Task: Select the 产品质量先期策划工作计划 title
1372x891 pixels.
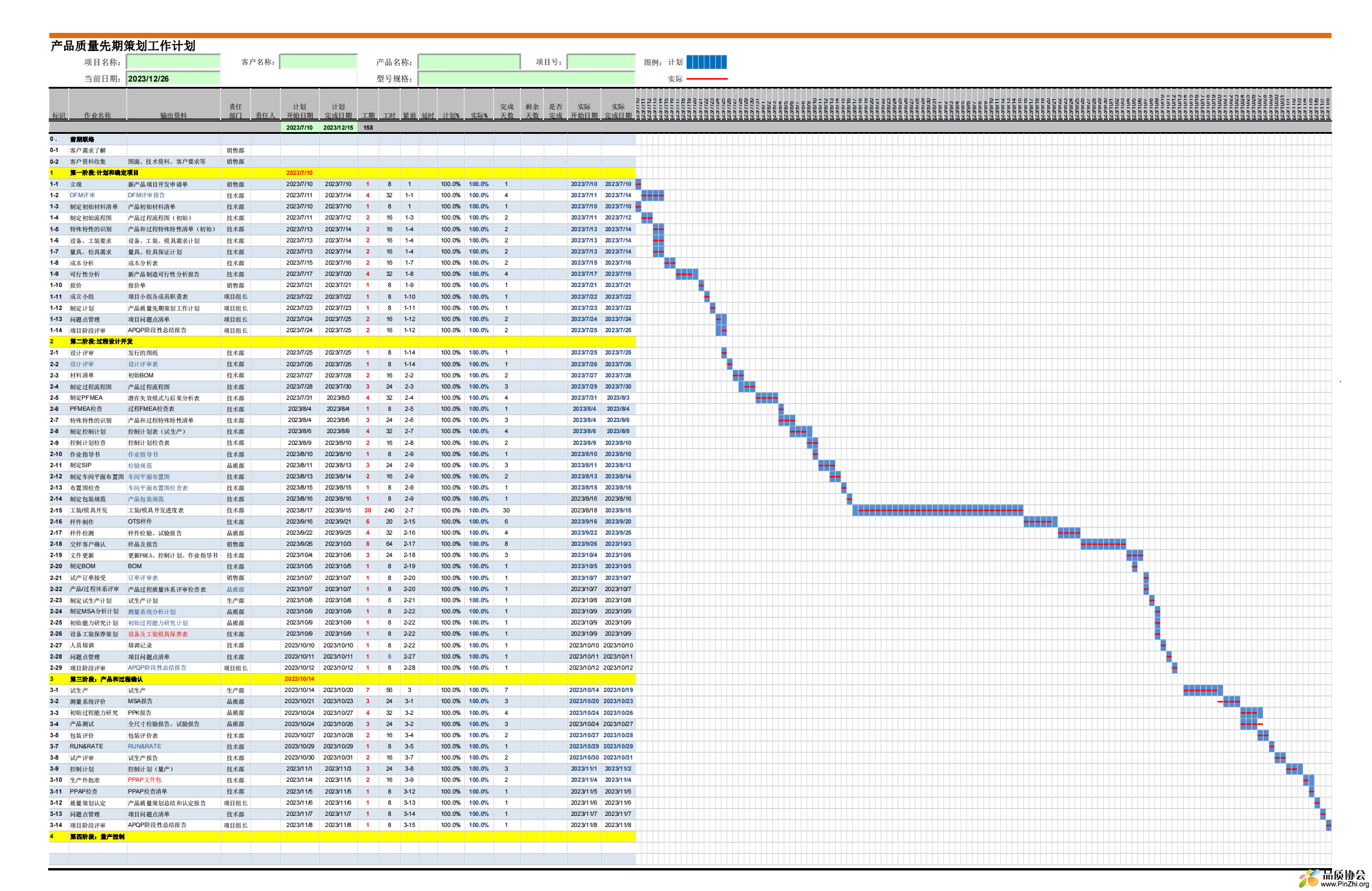Action: click(x=123, y=46)
